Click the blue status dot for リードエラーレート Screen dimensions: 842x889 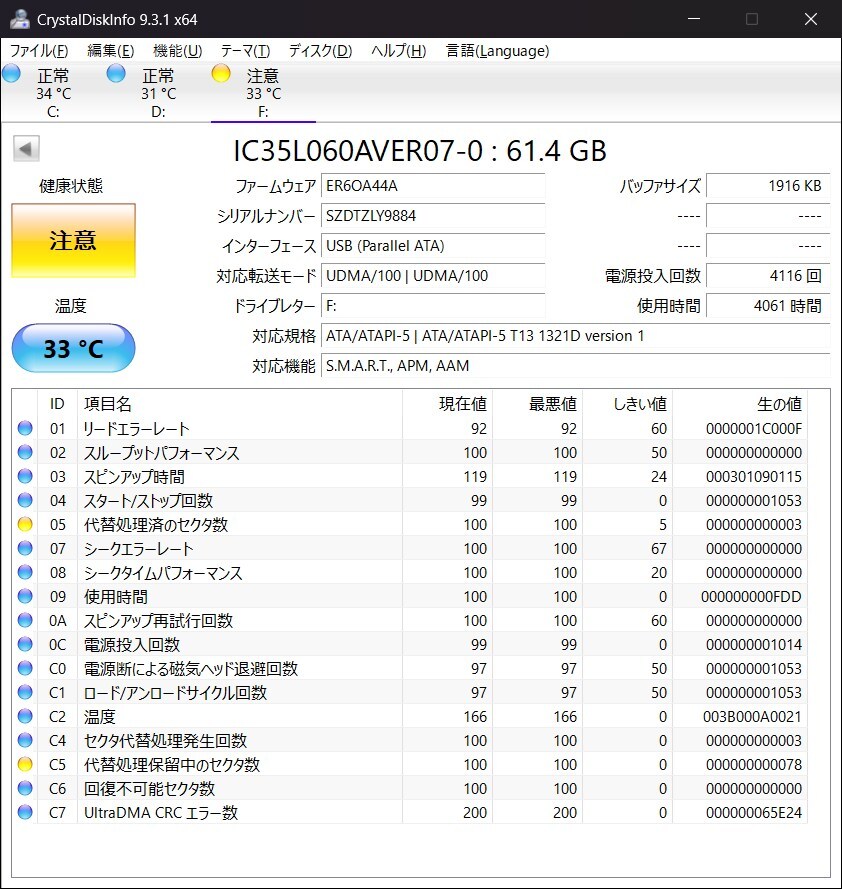24,428
